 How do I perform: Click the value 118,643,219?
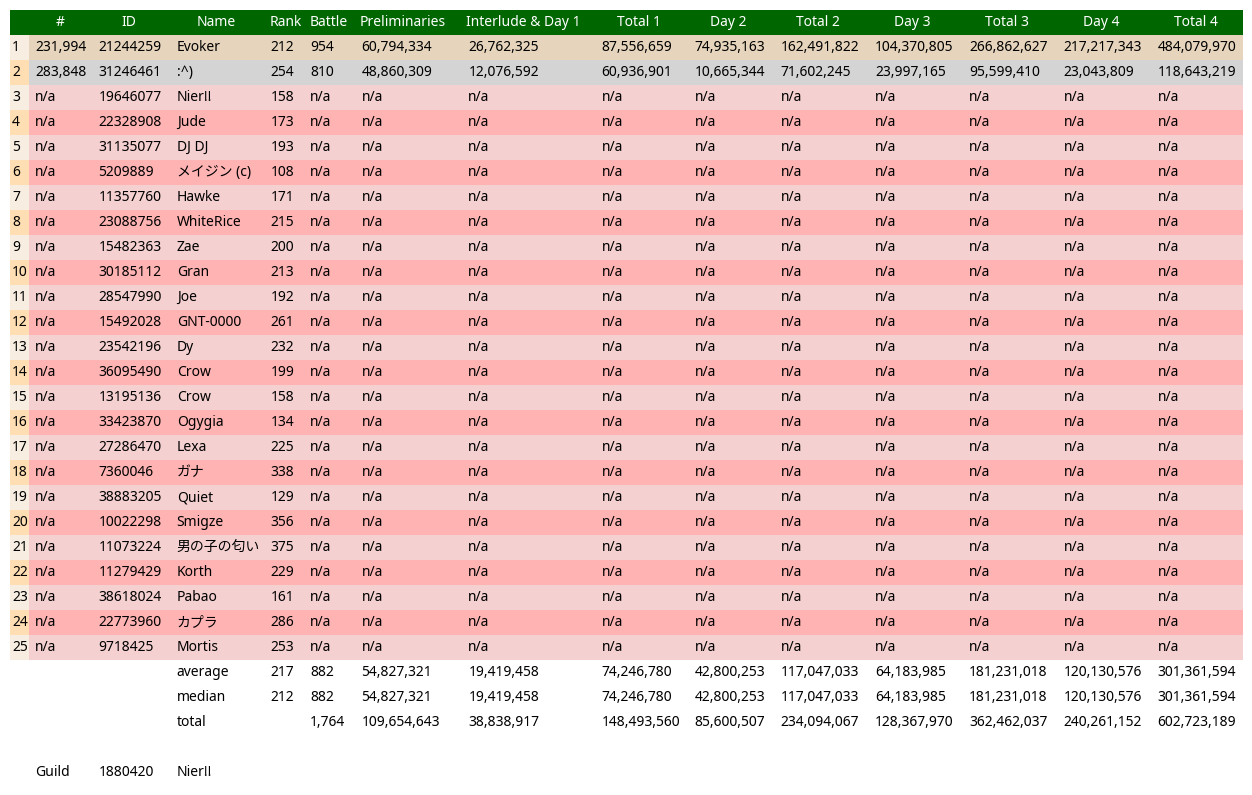point(1196,71)
